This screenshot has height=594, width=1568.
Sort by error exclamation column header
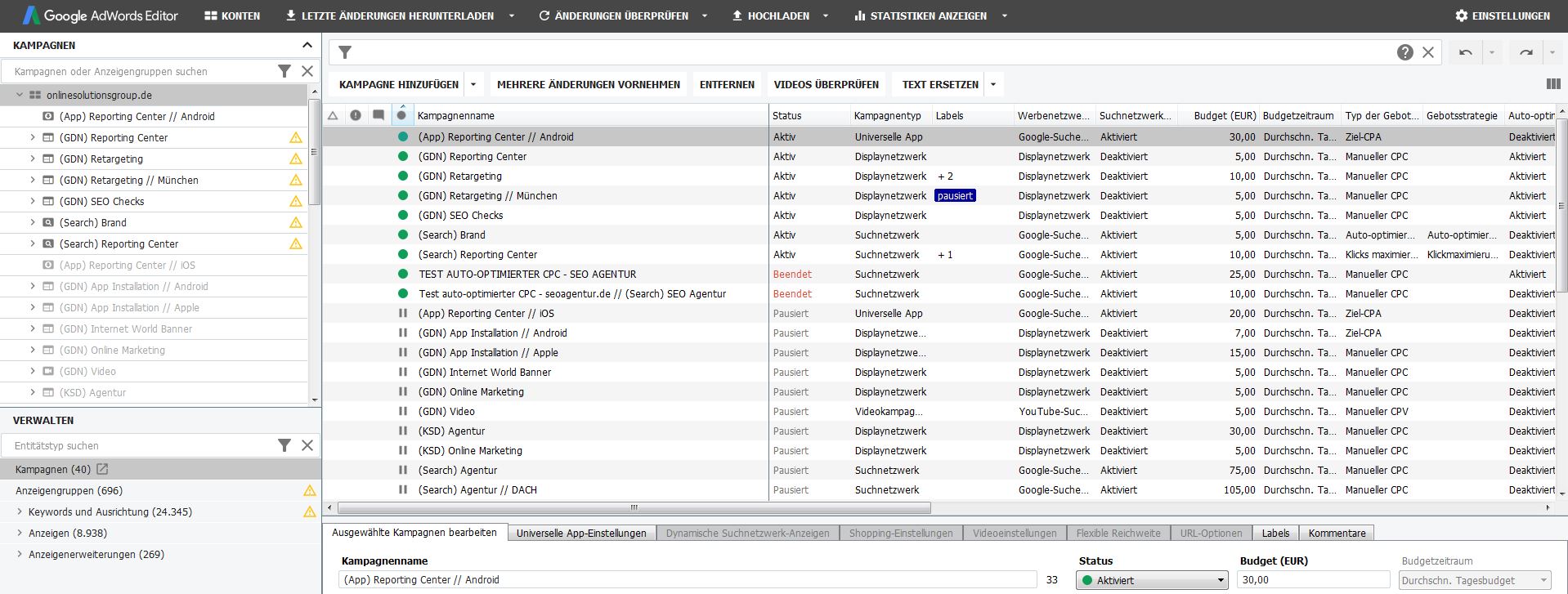356,116
